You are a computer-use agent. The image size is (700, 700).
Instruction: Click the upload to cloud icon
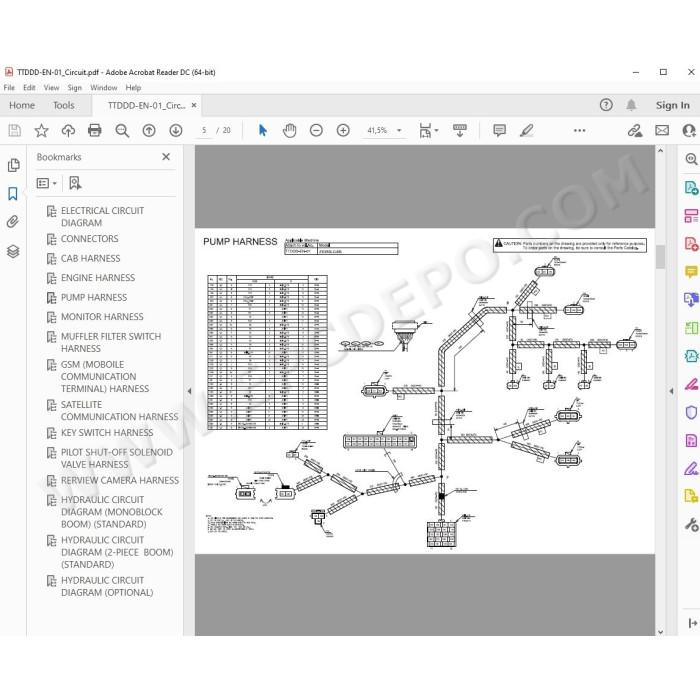(68, 130)
